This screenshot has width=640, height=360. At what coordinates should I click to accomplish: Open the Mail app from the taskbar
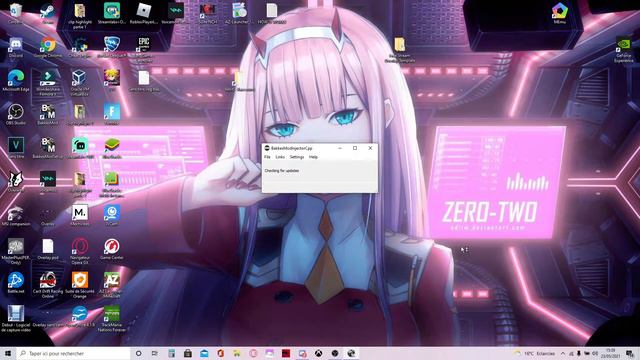(204, 353)
